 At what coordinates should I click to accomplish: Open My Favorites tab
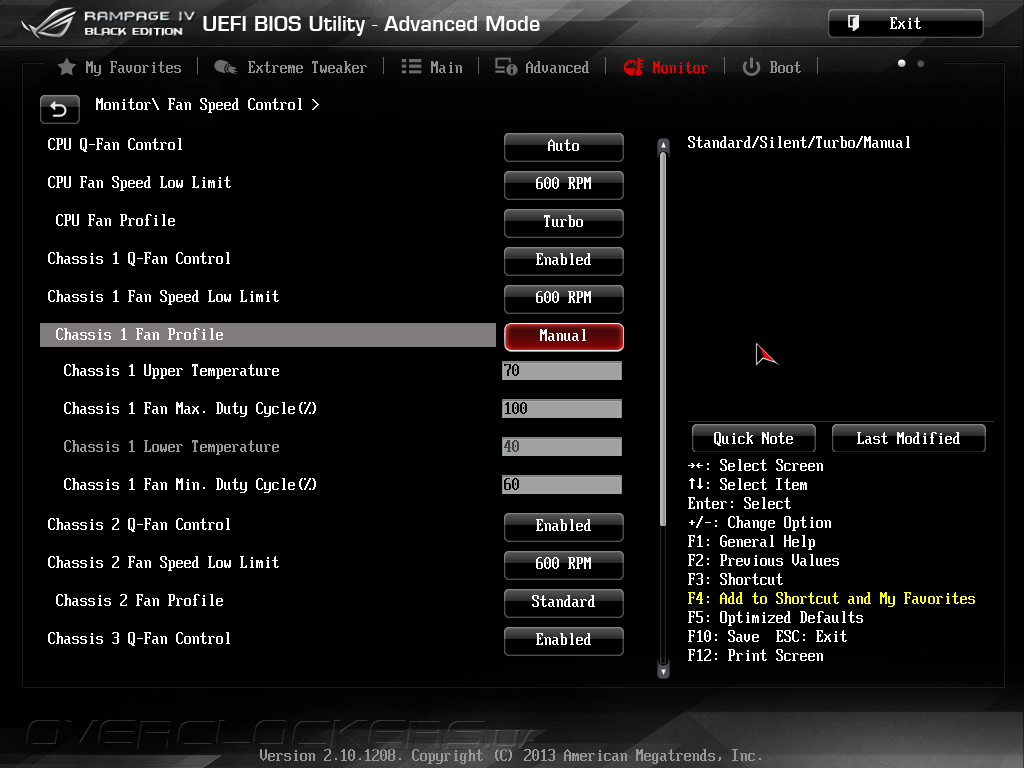133,67
